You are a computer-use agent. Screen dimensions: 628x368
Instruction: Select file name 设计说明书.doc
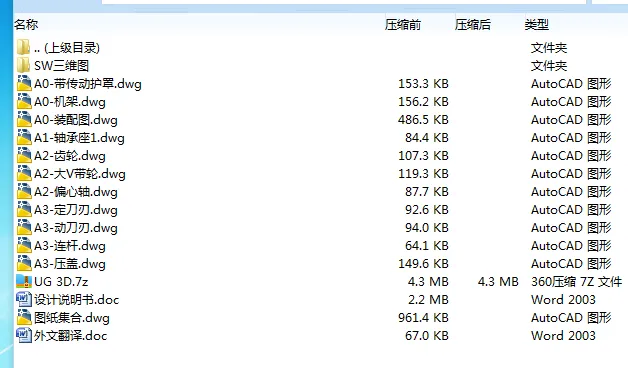pos(76,300)
